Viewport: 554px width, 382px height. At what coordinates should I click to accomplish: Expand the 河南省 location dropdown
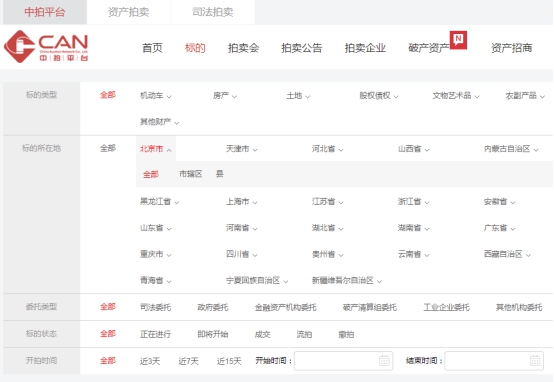coord(242,228)
